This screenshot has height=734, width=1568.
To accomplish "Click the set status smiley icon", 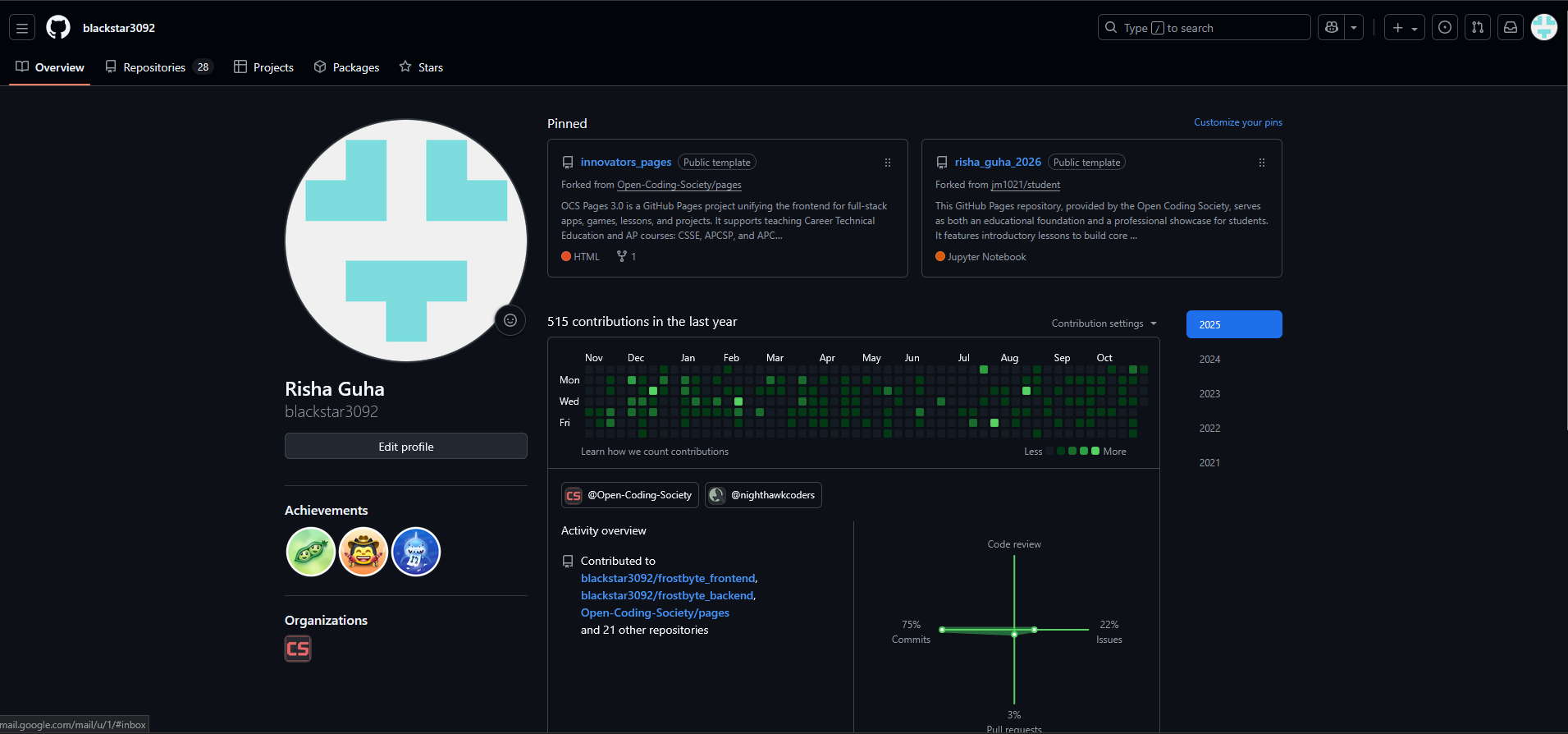I will coord(510,320).
